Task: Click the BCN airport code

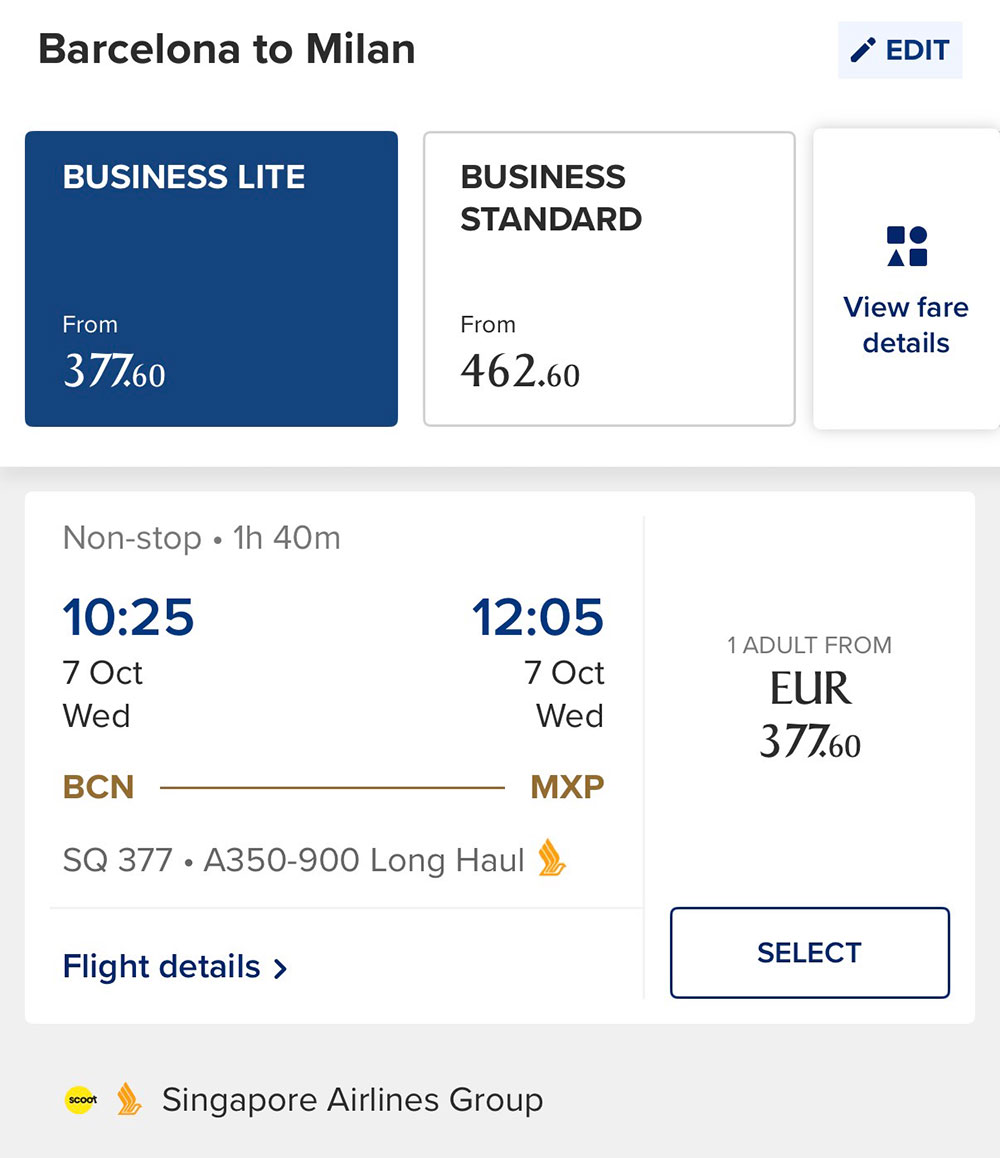Action: (98, 787)
